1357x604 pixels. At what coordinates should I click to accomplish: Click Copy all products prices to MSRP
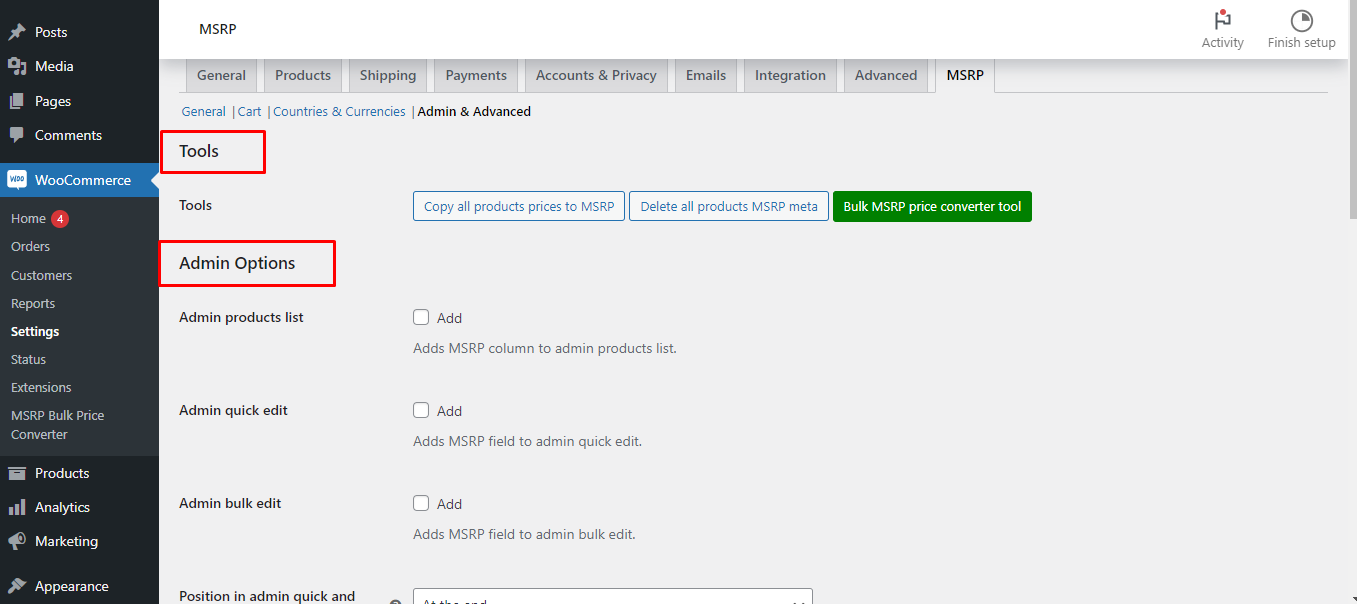click(x=519, y=206)
